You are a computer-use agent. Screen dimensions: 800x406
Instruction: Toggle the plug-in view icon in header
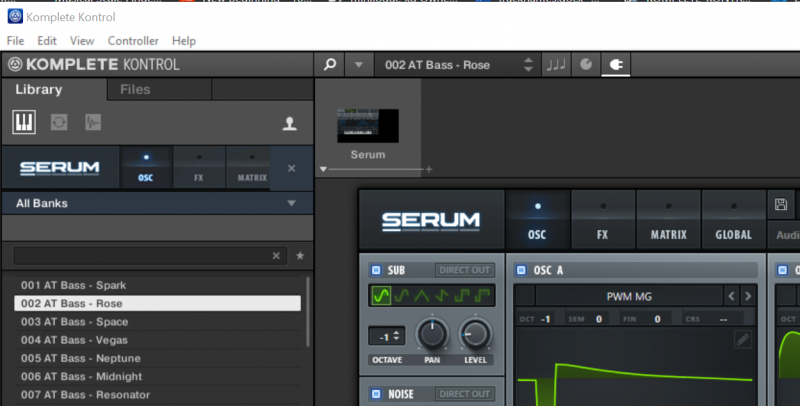[x=616, y=64]
